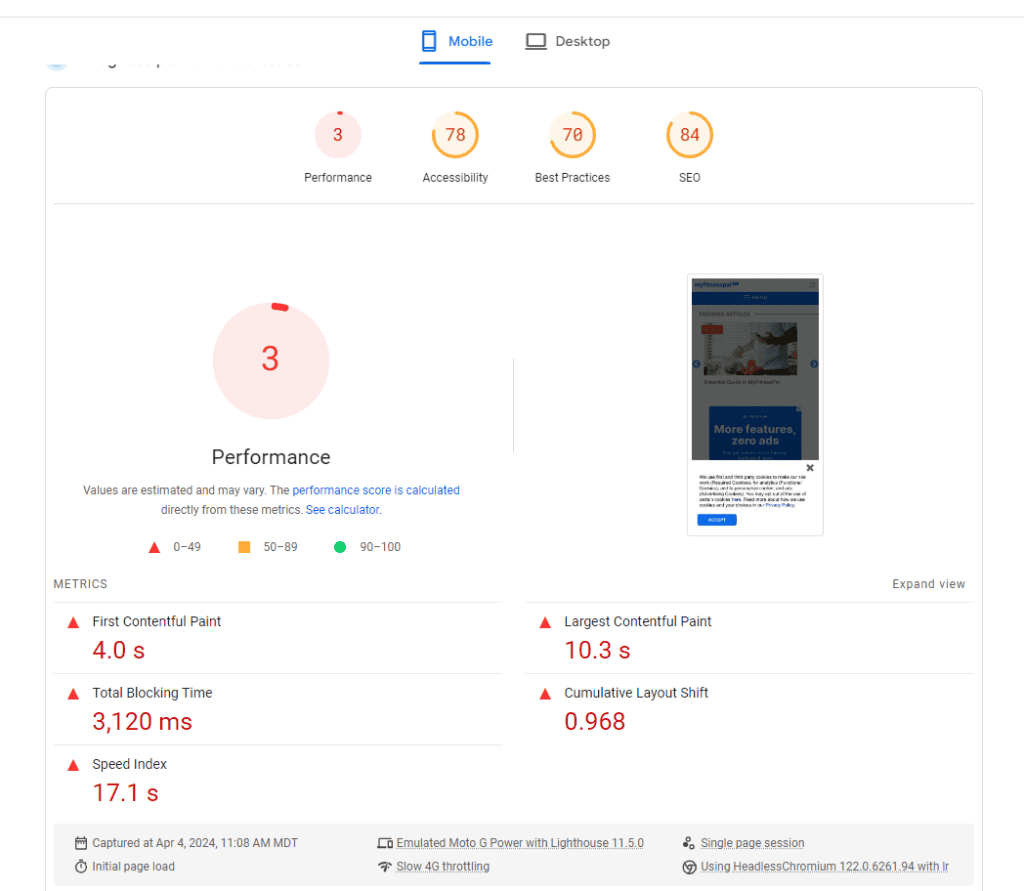Click the large Performance gauge showing 3
The height and width of the screenshot is (891, 1024).
tap(270, 360)
